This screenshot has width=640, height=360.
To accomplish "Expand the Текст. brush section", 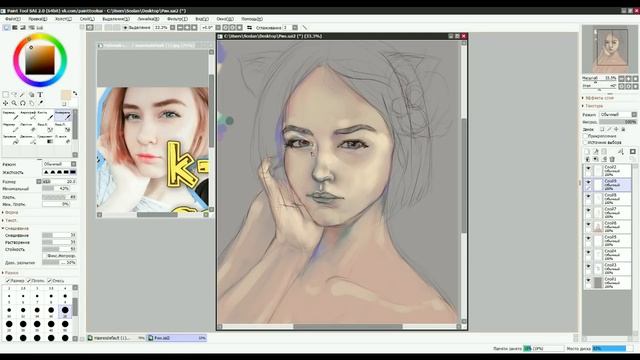I will 11,220.
